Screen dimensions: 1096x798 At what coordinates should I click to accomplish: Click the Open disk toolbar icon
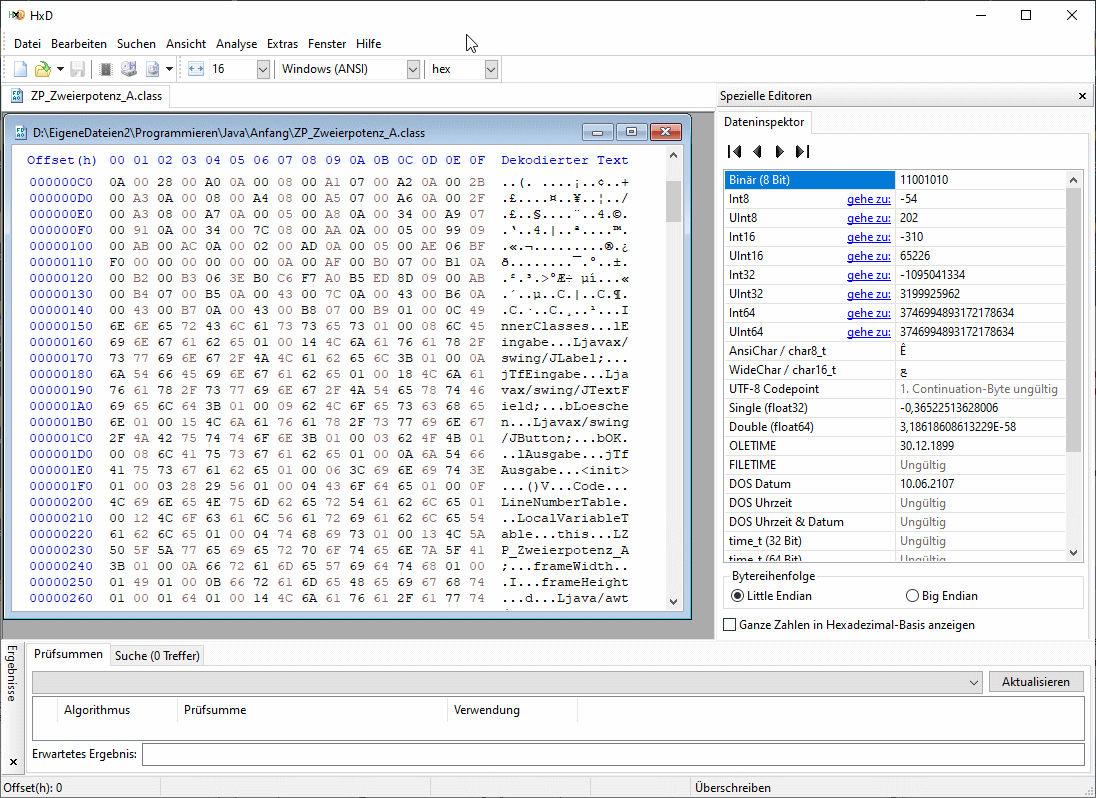tap(129, 69)
